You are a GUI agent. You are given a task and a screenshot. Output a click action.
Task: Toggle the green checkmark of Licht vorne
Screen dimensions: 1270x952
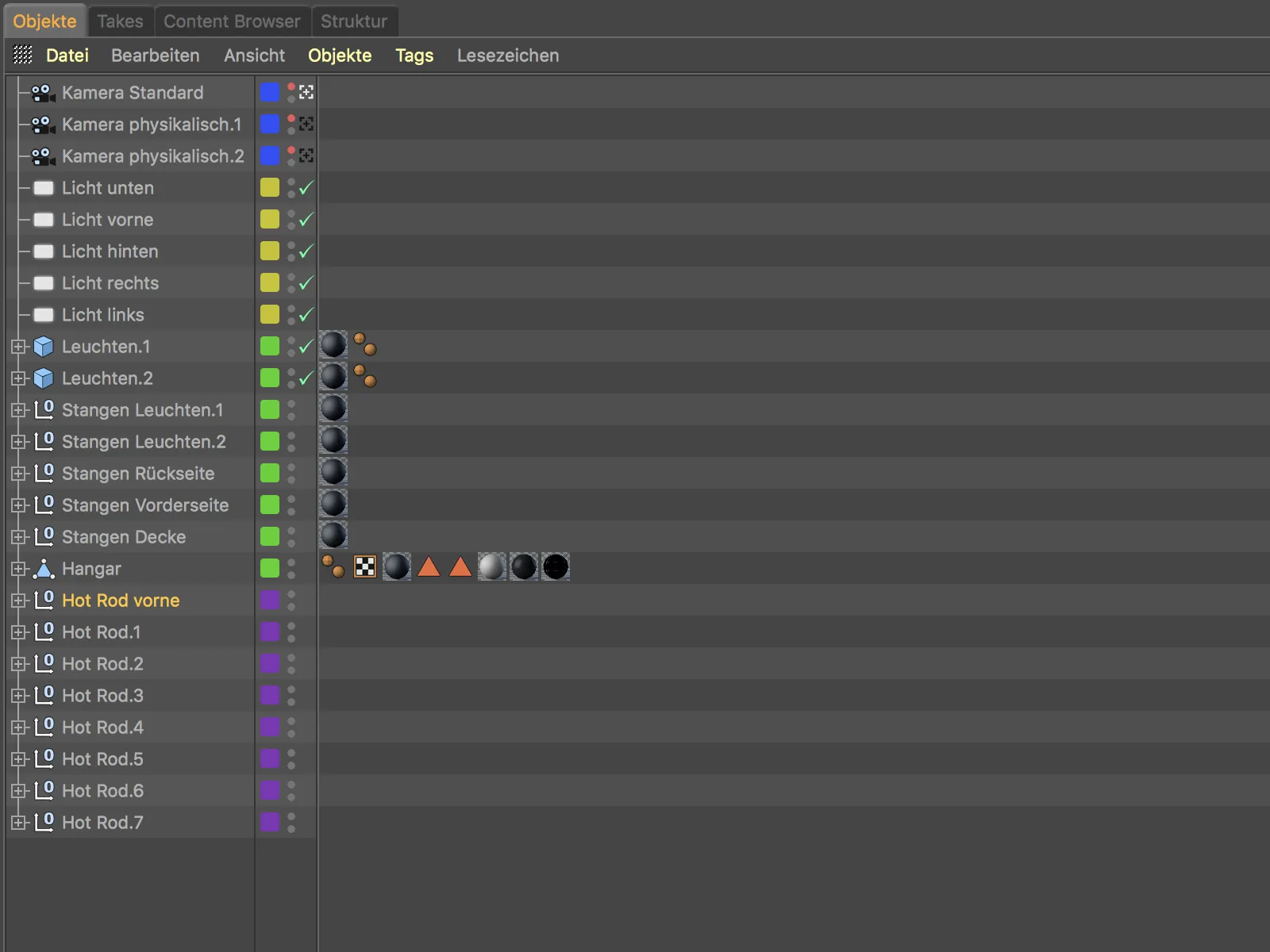(x=306, y=220)
